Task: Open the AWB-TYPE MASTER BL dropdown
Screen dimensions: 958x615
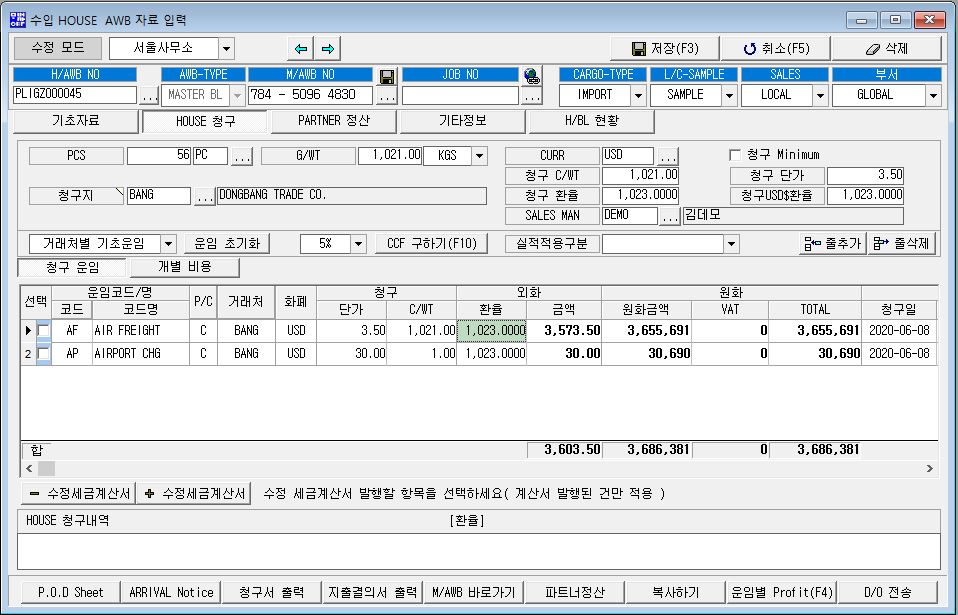Action: [237, 95]
